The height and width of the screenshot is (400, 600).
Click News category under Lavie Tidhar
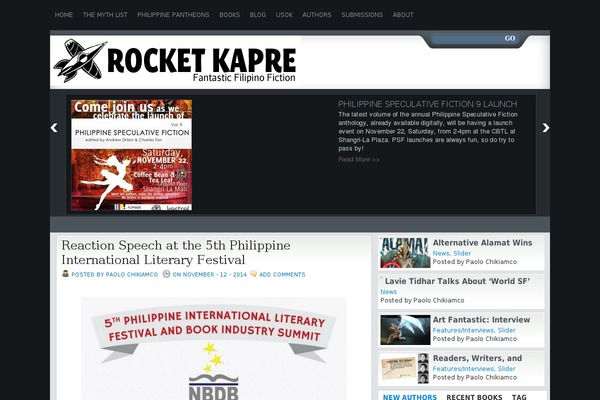coord(388,292)
